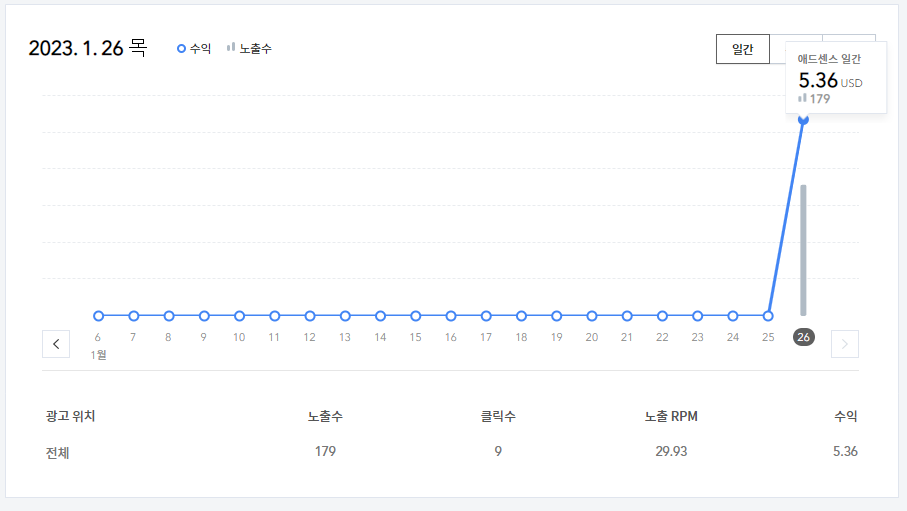Select the revenue data point for day 13

pos(345,316)
